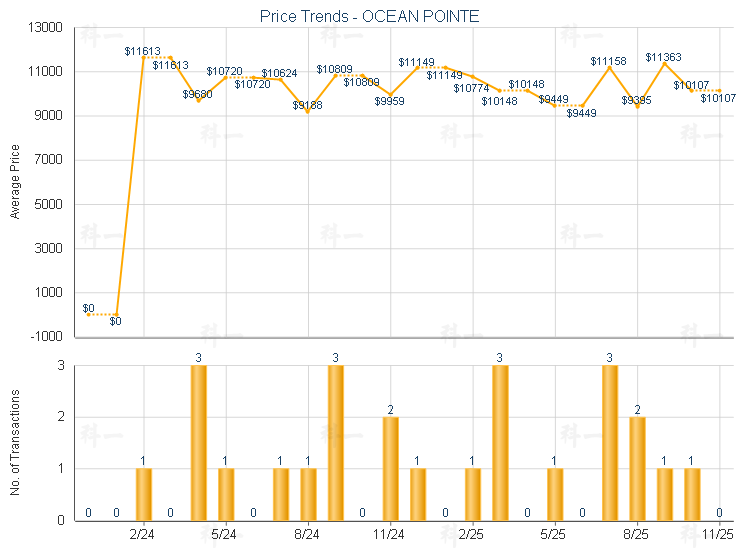Click the $11158 peak on the line
This screenshot has width=740, height=550.
609,67
